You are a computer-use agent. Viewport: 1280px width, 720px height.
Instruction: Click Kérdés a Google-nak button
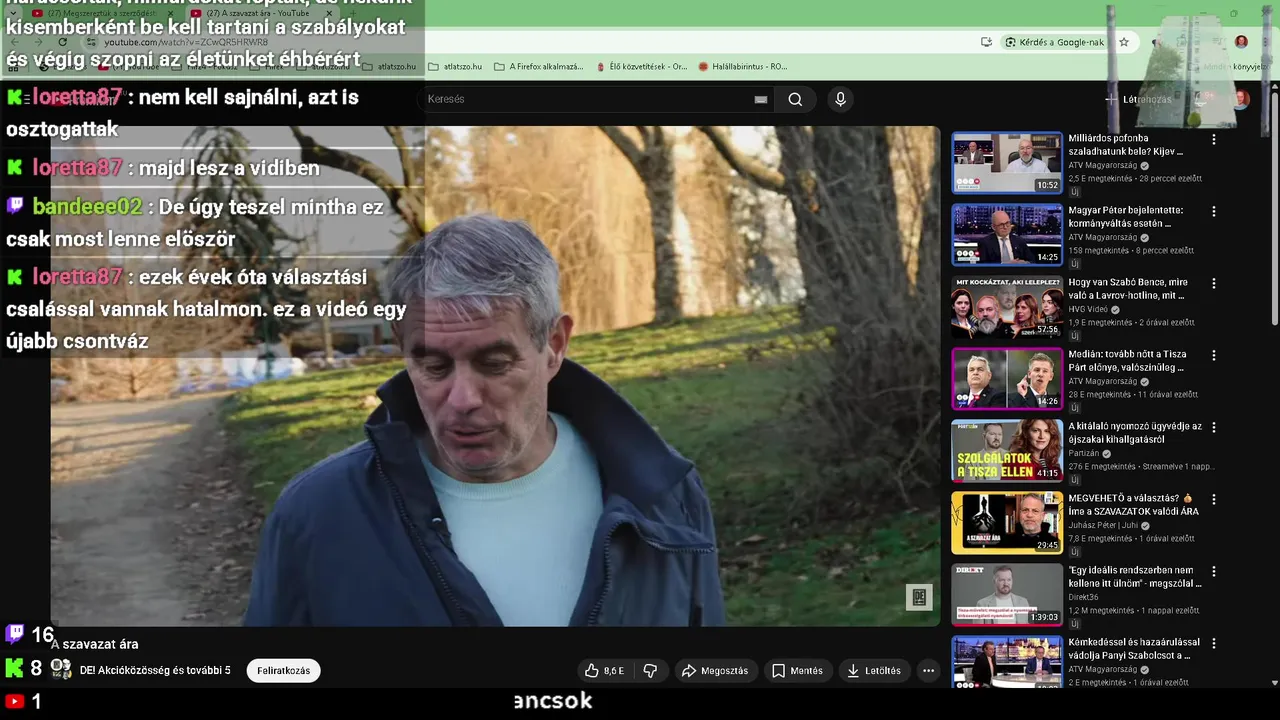1055,42
